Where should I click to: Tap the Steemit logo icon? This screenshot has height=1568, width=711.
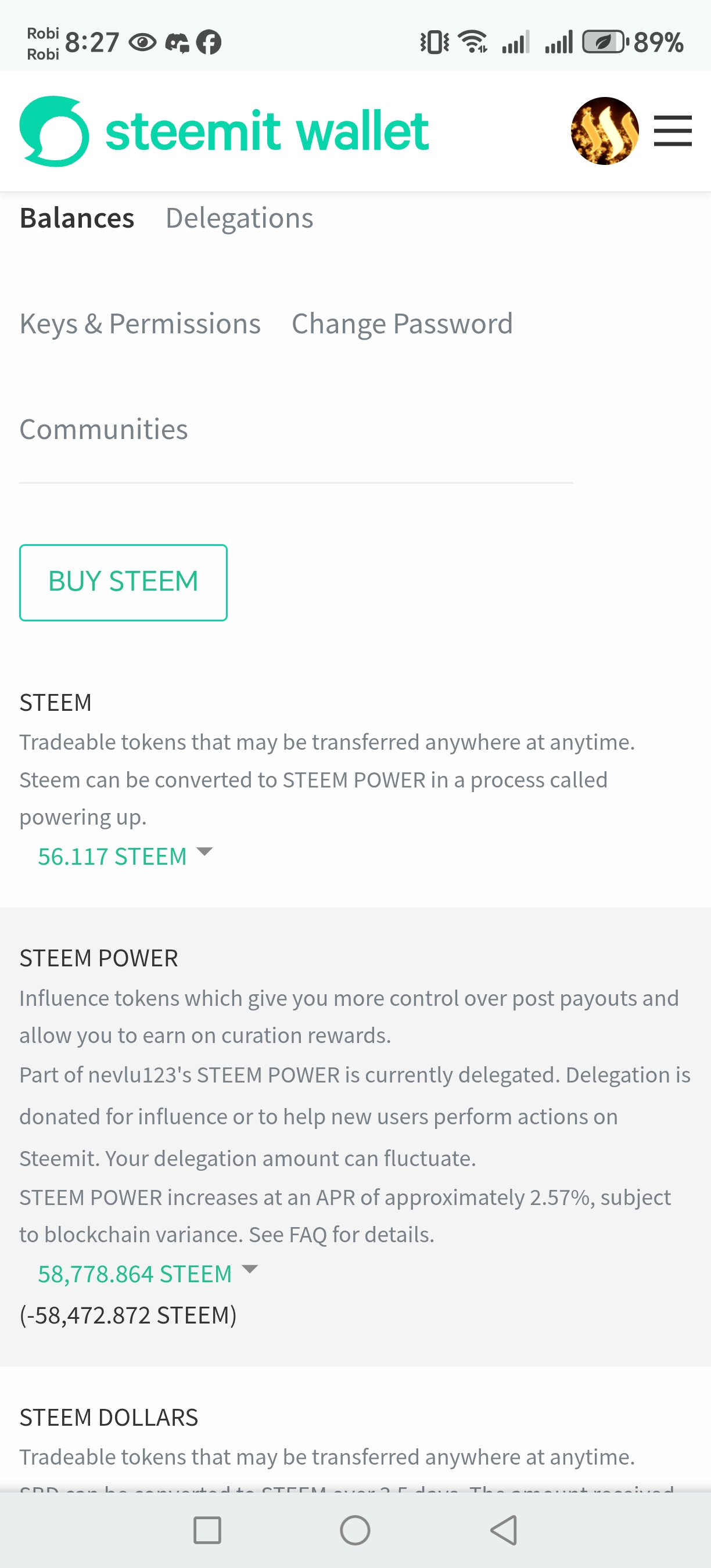(54, 131)
